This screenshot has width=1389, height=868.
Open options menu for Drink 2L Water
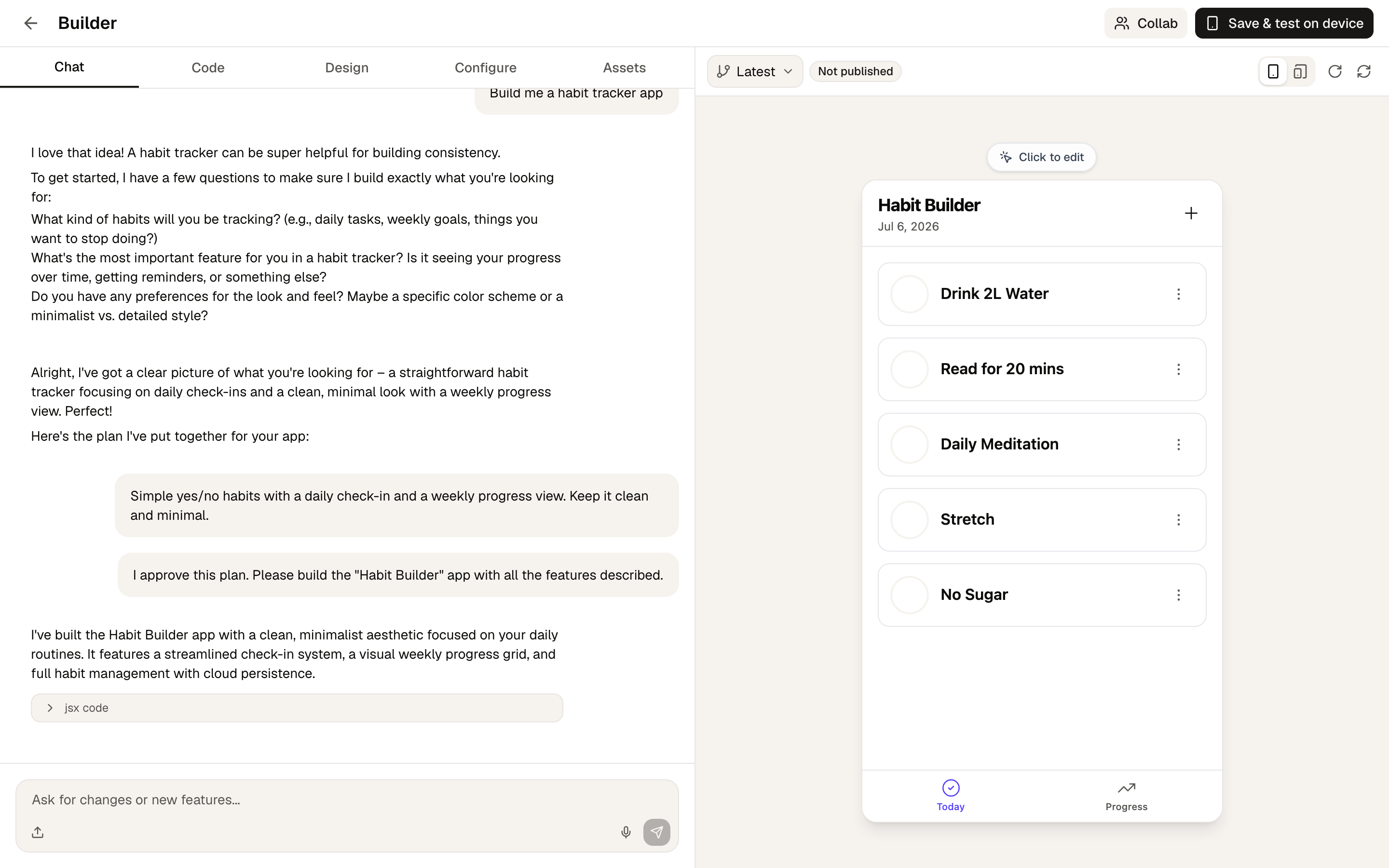(x=1178, y=294)
